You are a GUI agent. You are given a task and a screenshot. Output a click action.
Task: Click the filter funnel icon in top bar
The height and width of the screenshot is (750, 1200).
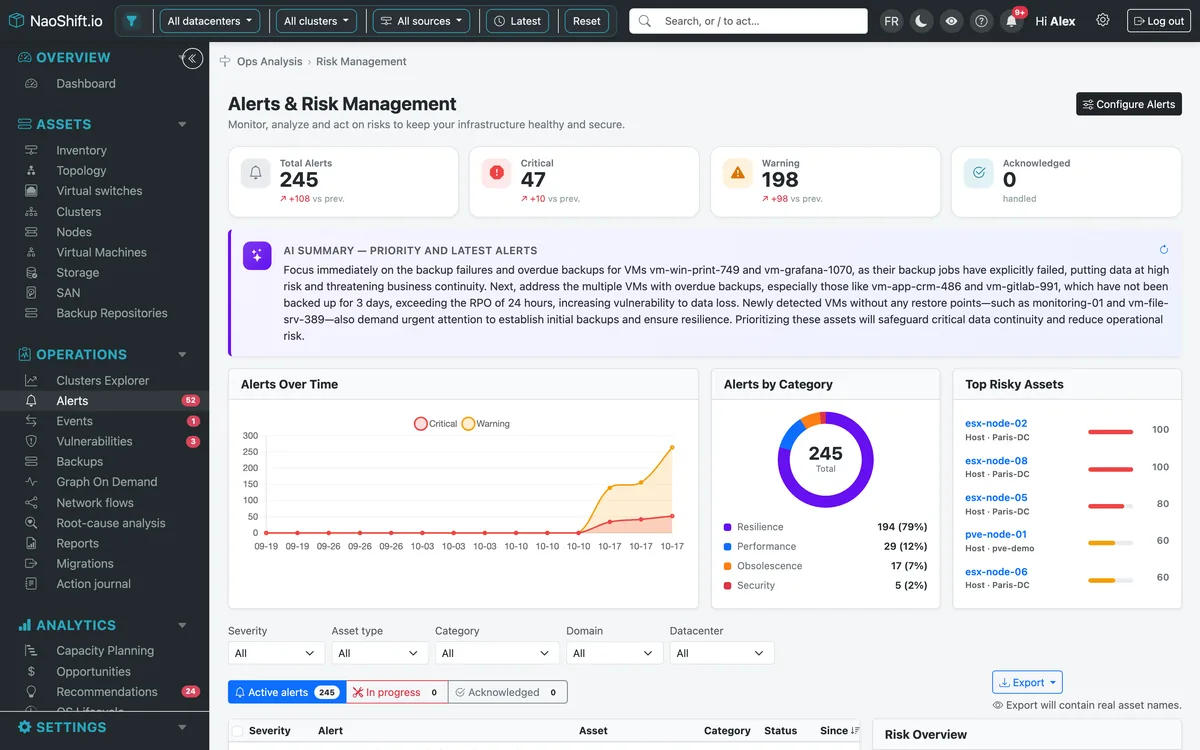pos(133,20)
